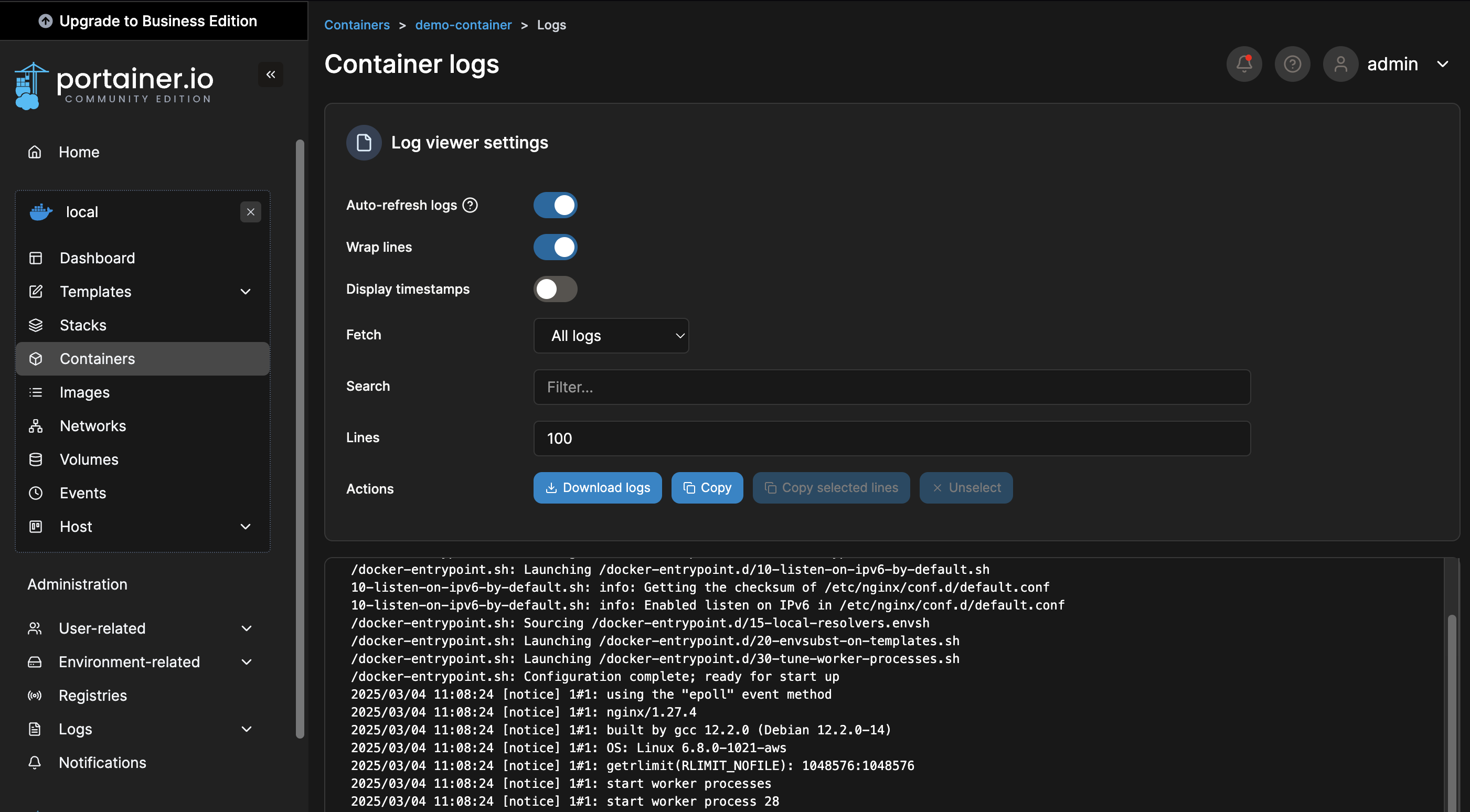Expand the Host submenu chevron
The height and width of the screenshot is (812, 1470).
coord(246,527)
